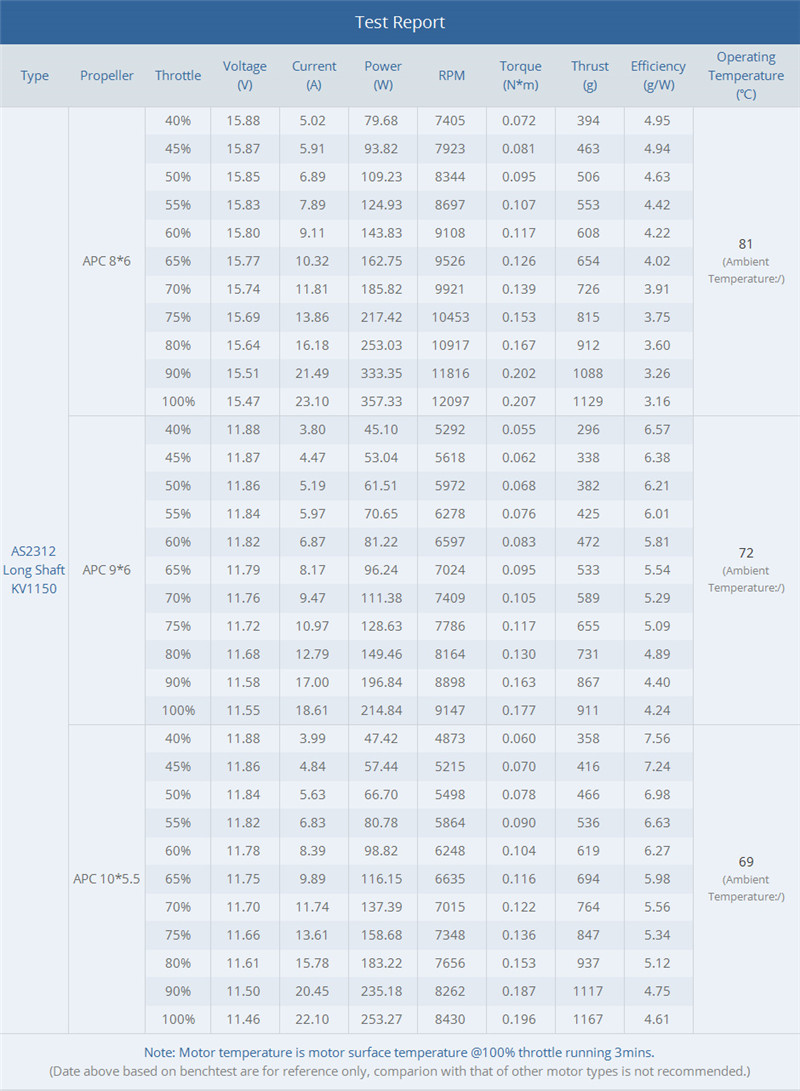The height and width of the screenshot is (1091, 800).
Task: Click thrust value 1129 in the table
Action: coord(588,401)
